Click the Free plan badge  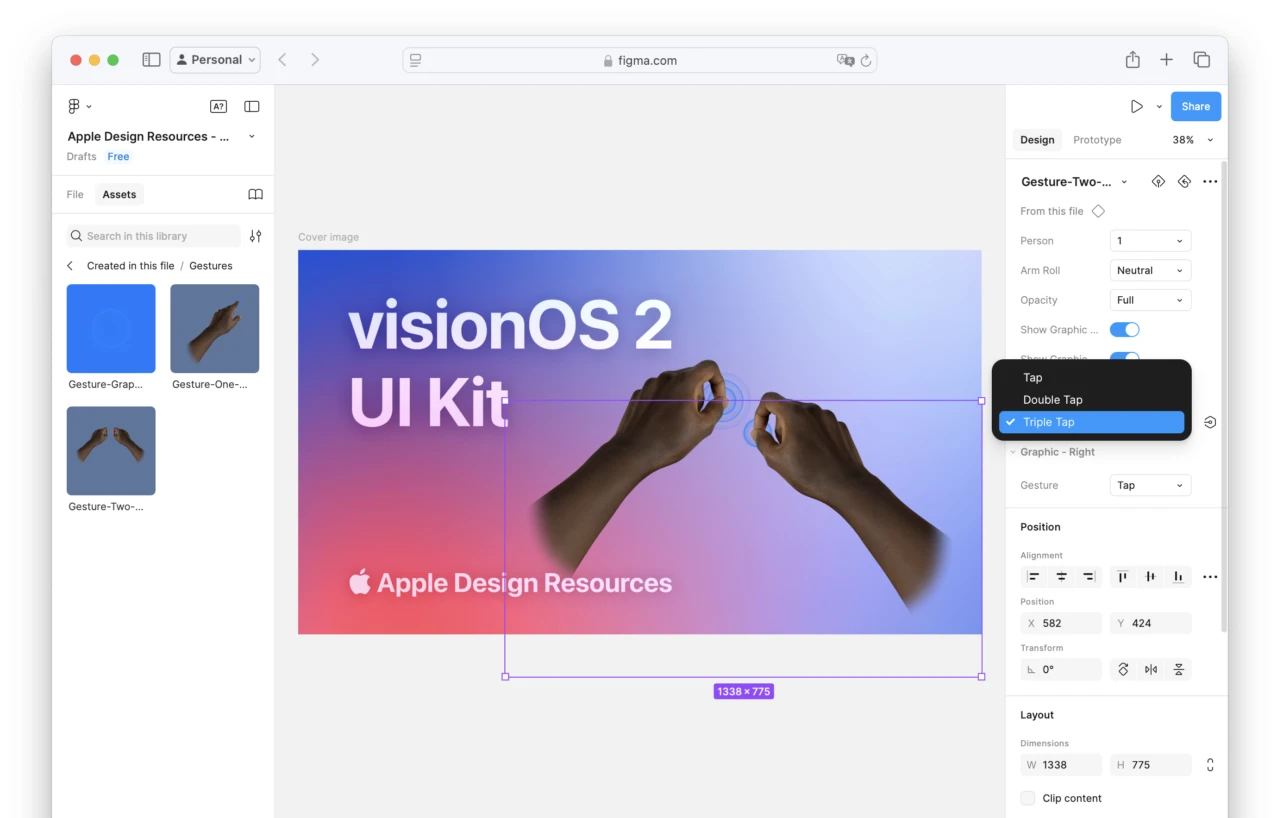(x=118, y=157)
